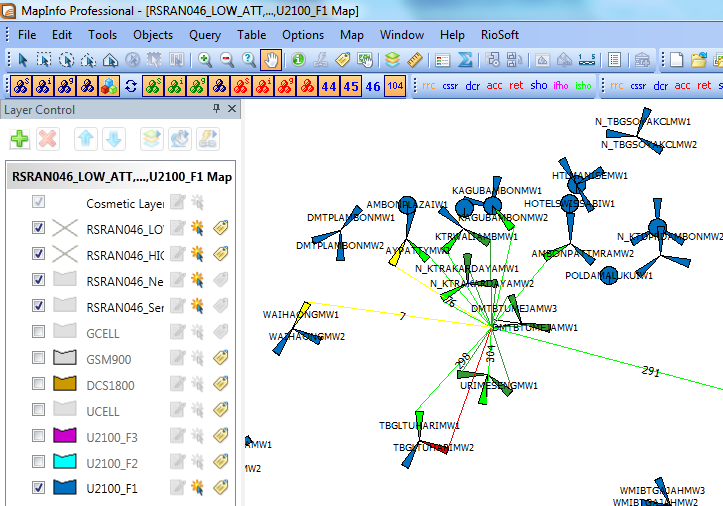The image size is (723, 506).
Task: Open Layer Control toolbar button
Action: [392, 60]
